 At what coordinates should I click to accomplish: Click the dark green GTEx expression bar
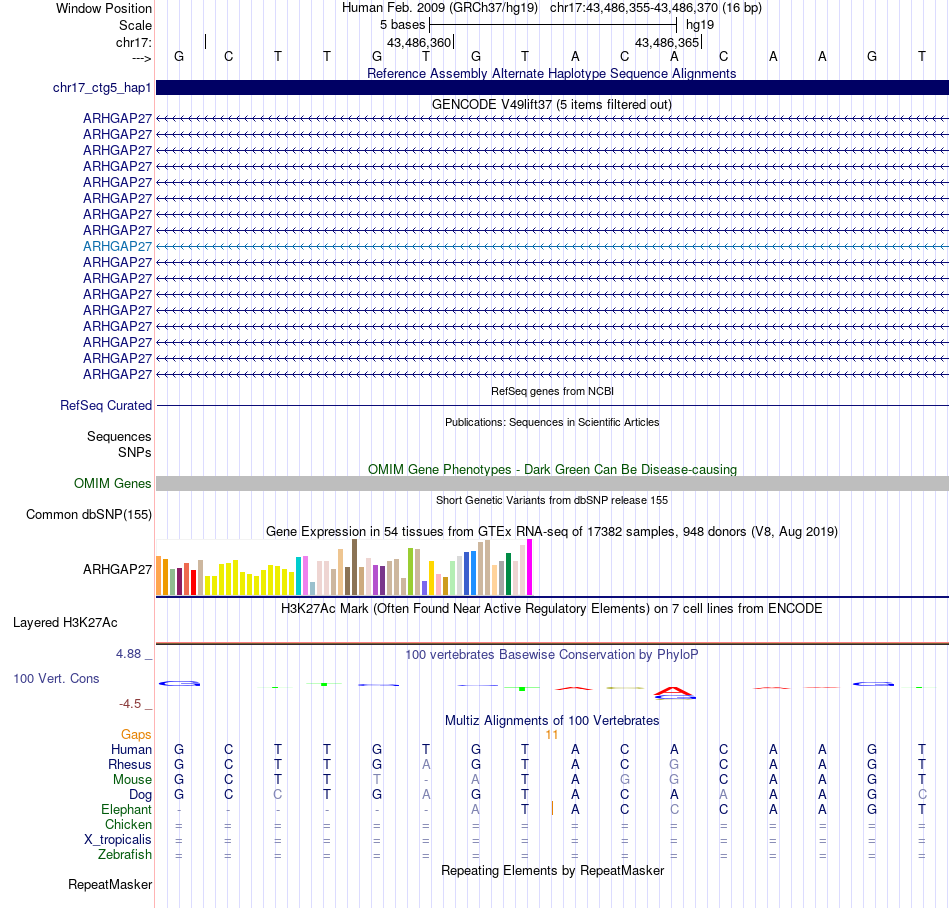point(509,574)
